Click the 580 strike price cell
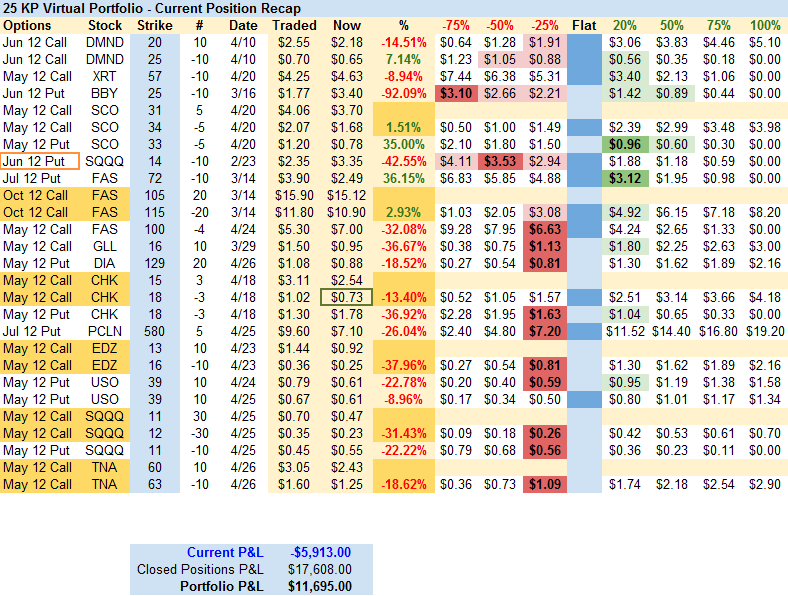 [x=153, y=331]
